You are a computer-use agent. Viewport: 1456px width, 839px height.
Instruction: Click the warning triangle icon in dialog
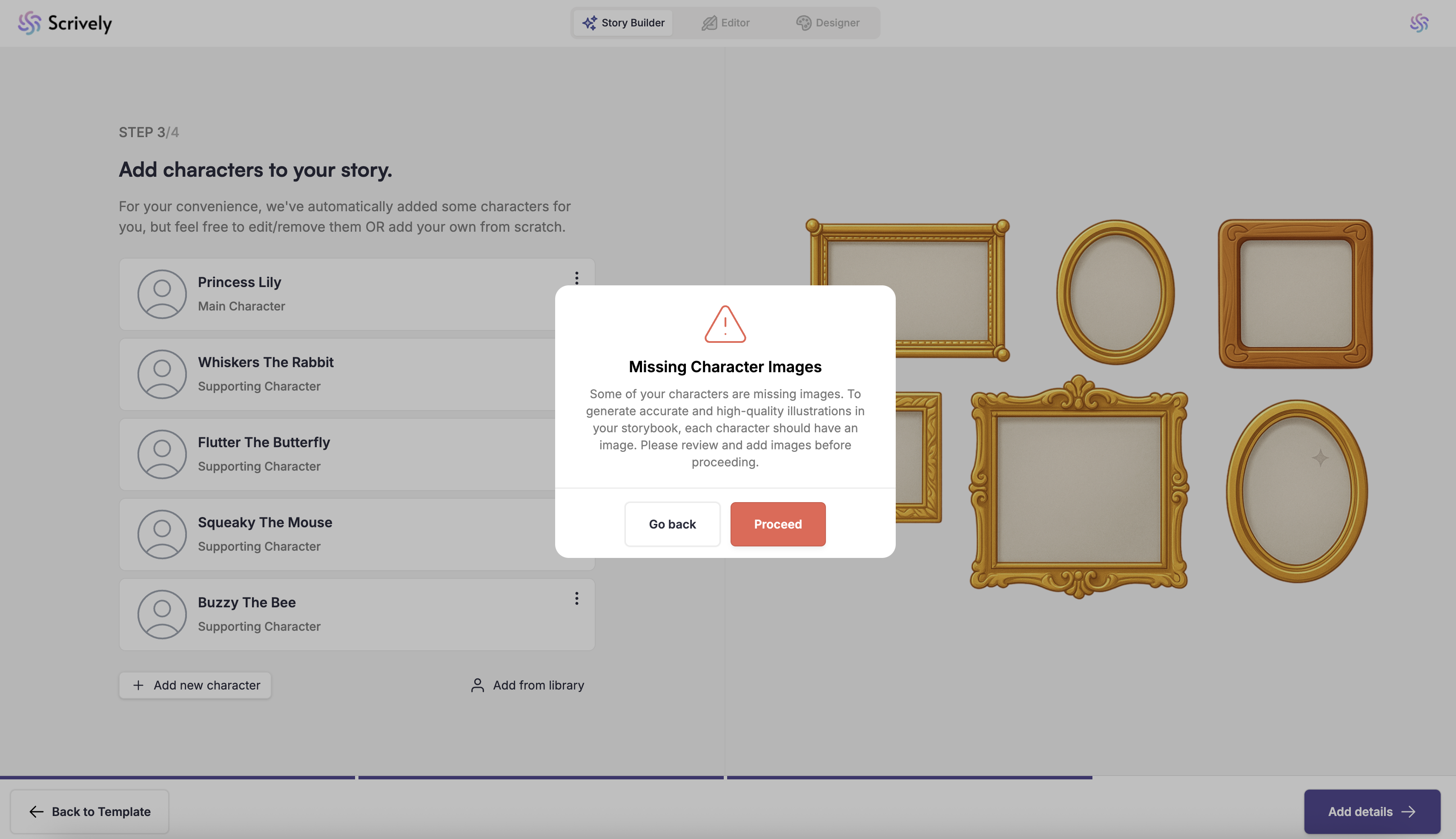coord(725,325)
